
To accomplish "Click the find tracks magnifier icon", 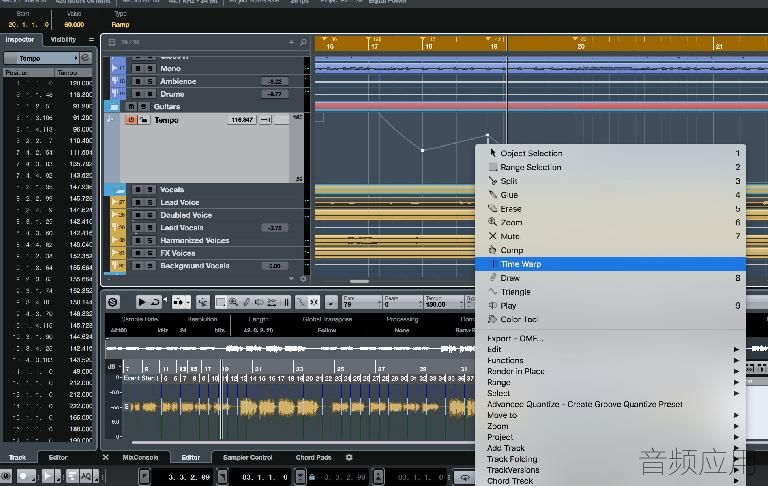I will (304, 43).
